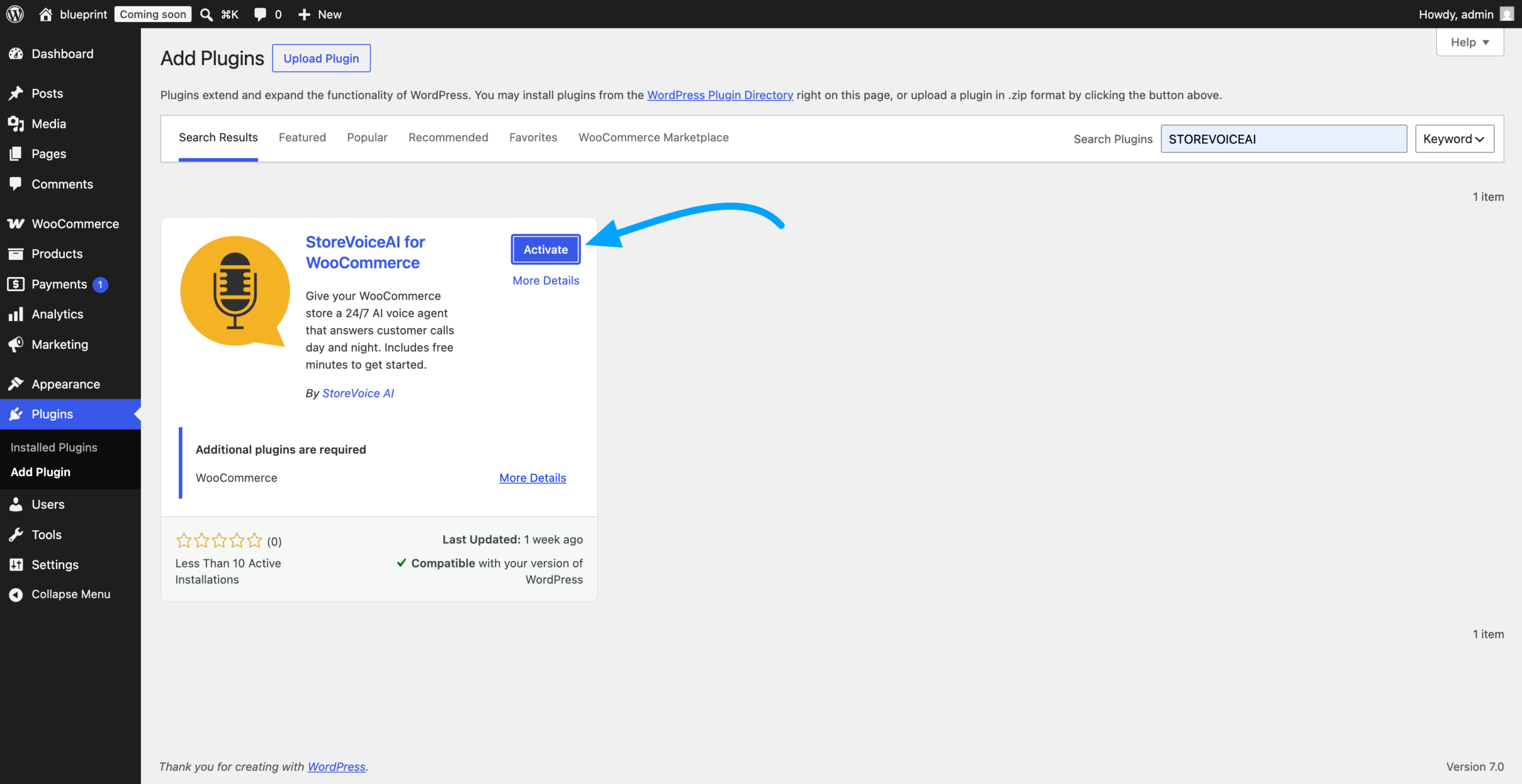Click the Posts pin icon
Viewport: 1522px width, 784px height.
click(16, 93)
